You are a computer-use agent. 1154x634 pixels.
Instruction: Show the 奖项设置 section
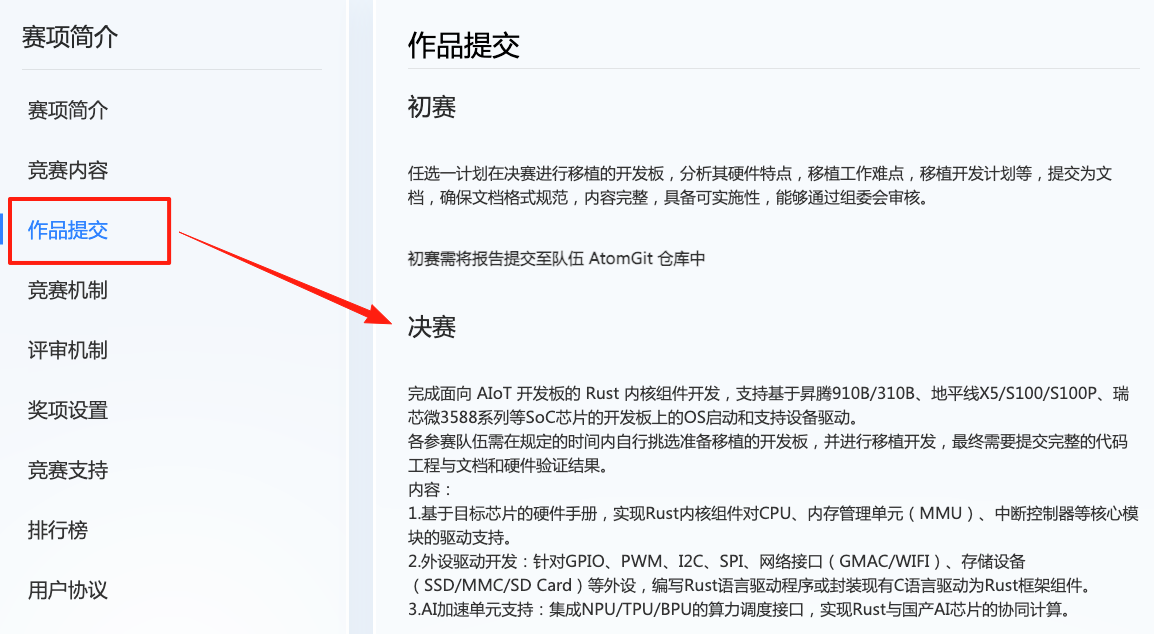(x=68, y=410)
